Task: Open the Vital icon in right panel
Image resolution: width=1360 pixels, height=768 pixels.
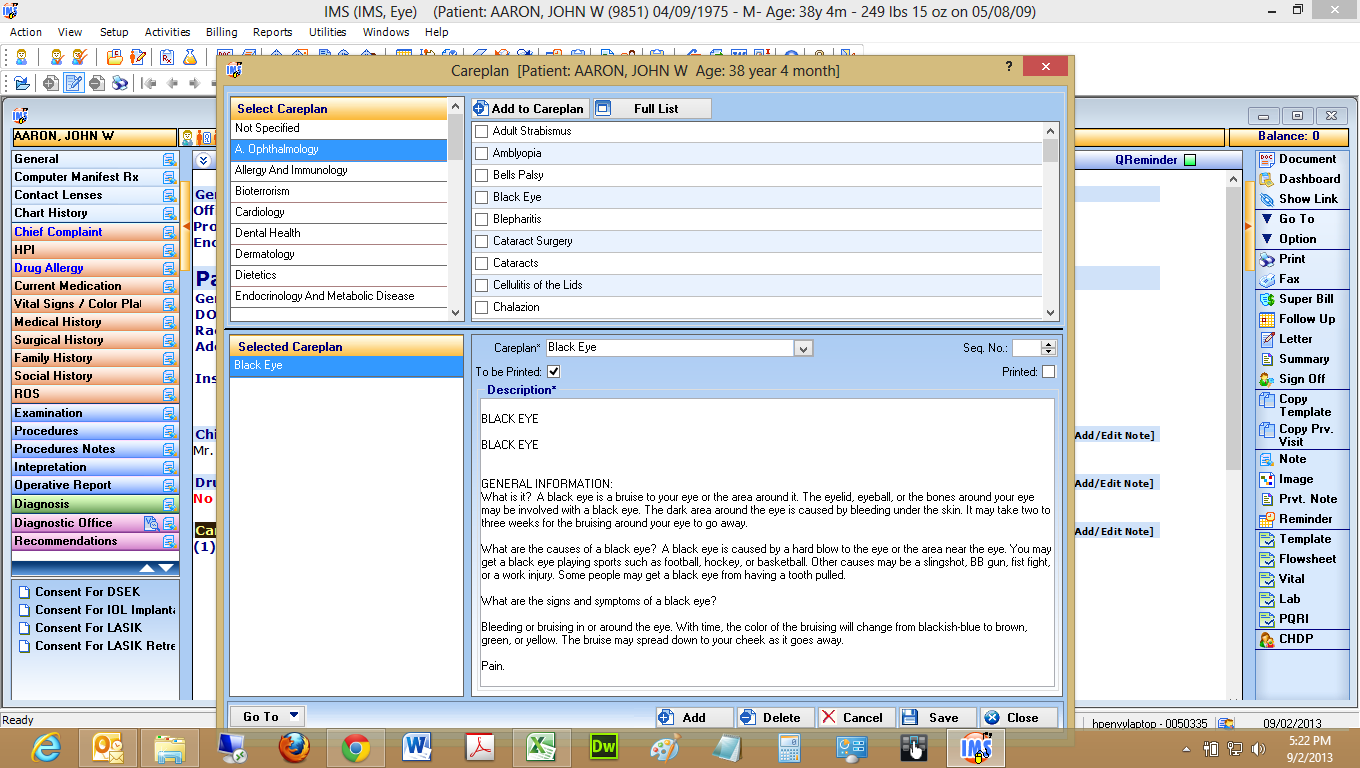Action: click(x=1267, y=579)
